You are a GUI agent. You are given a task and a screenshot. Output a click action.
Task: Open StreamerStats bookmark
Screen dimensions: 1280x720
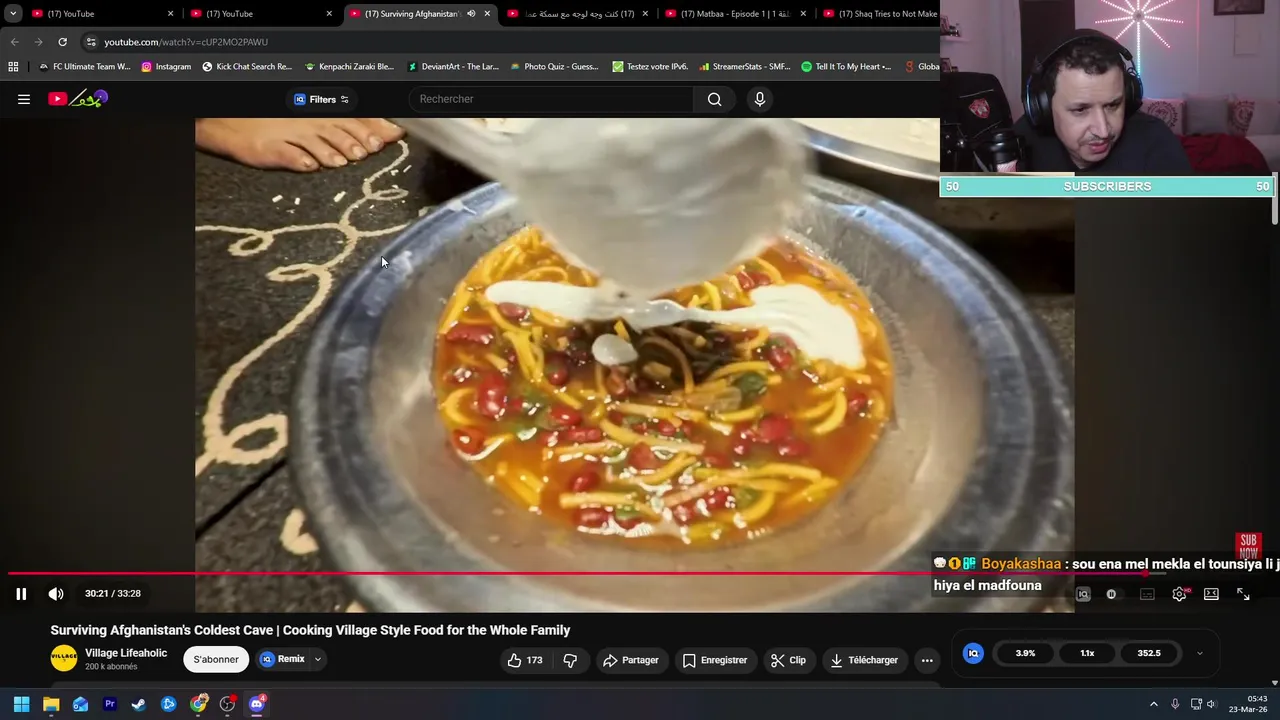pyautogui.click(x=745, y=67)
